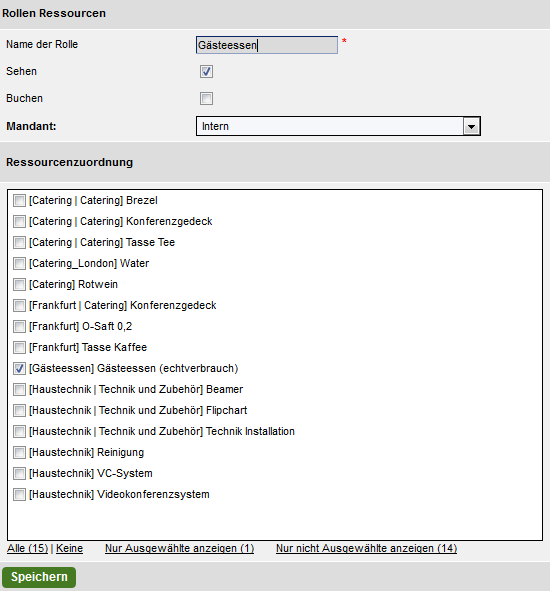Save the role with Speichern button
The height and width of the screenshot is (591, 550).
(39, 577)
